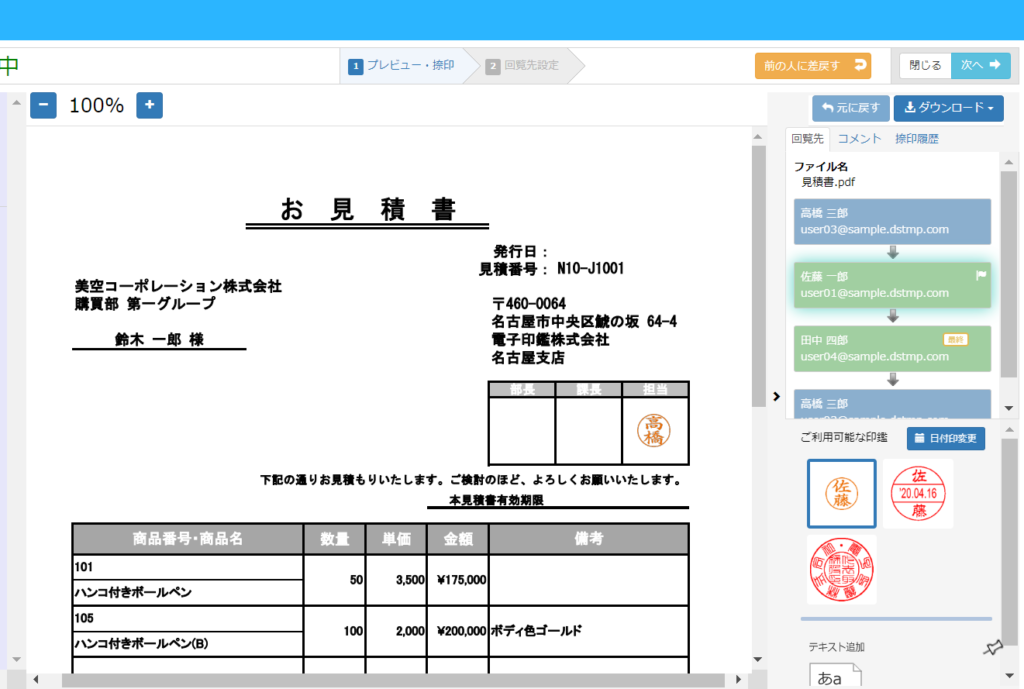1024x689 pixels.
Task: Select the 回覧先 tab
Action: [x=806, y=139]
